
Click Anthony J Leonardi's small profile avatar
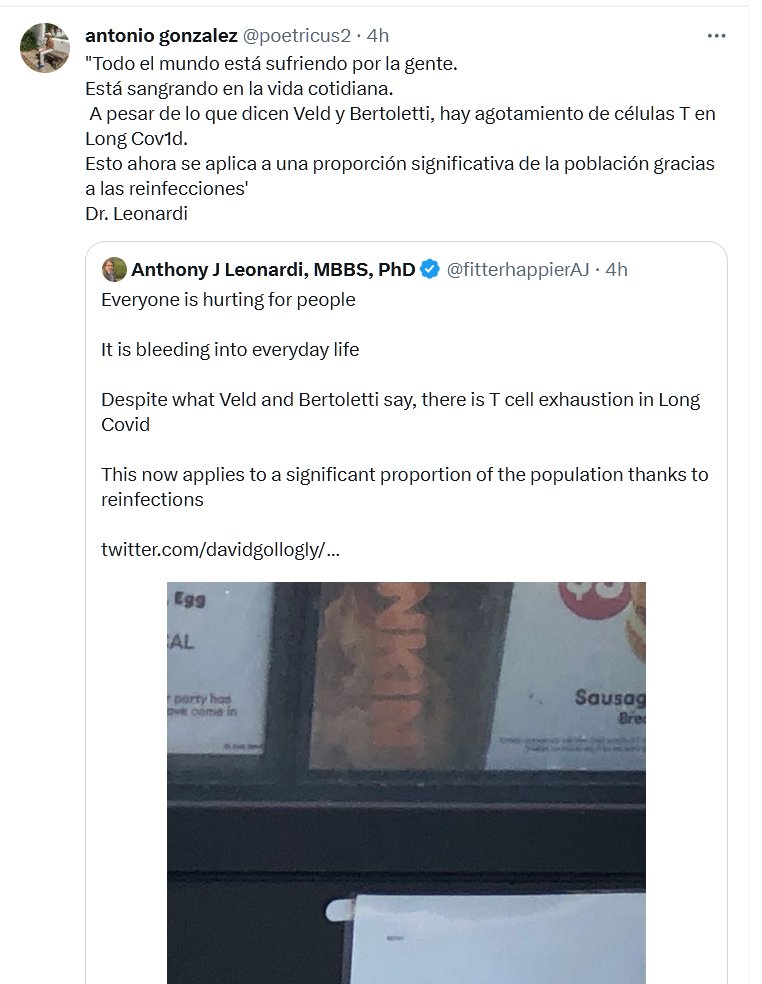114,269
